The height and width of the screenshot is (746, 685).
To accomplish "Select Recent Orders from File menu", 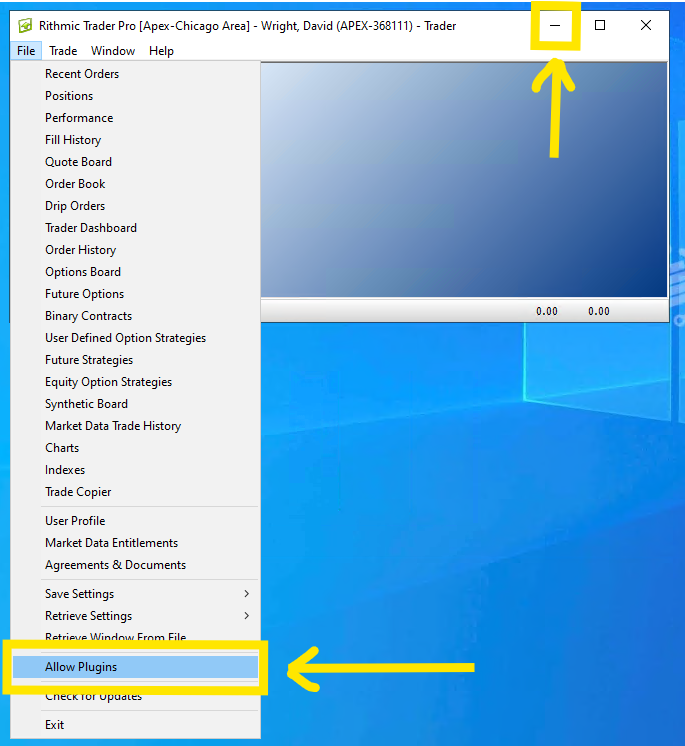I will (136, 74).
